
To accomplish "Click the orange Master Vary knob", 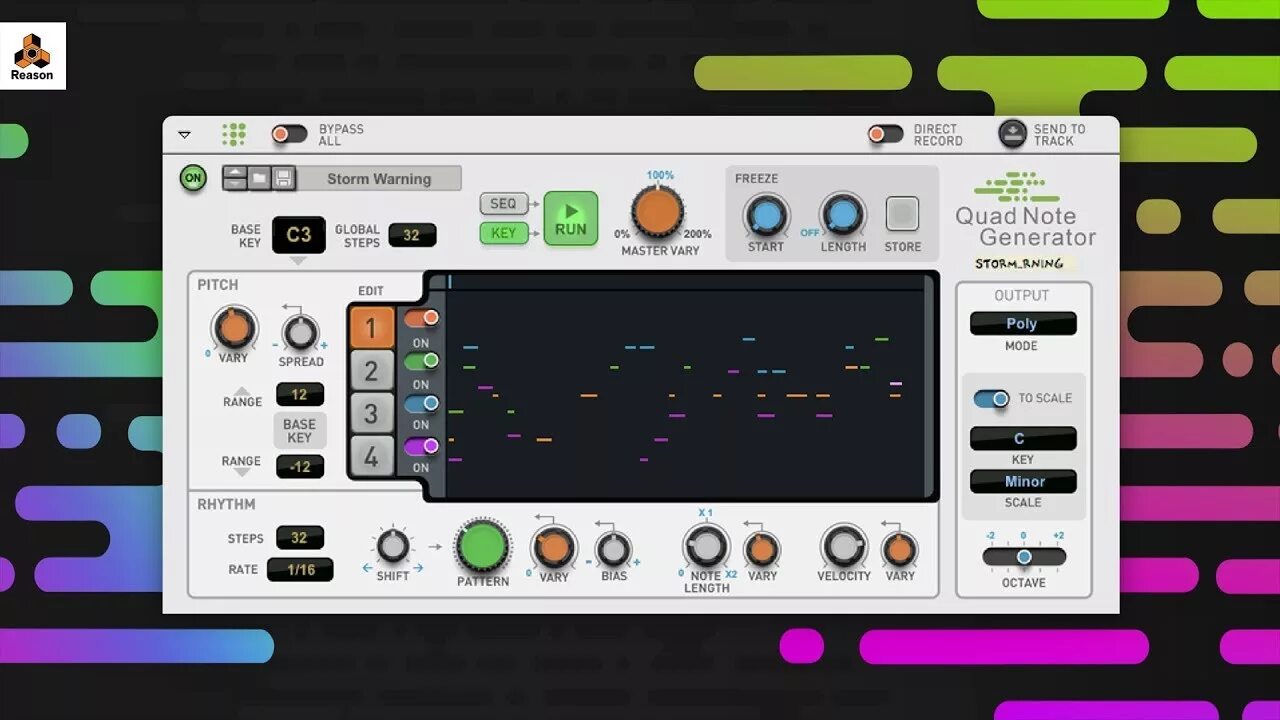I will tap(657, 212).
